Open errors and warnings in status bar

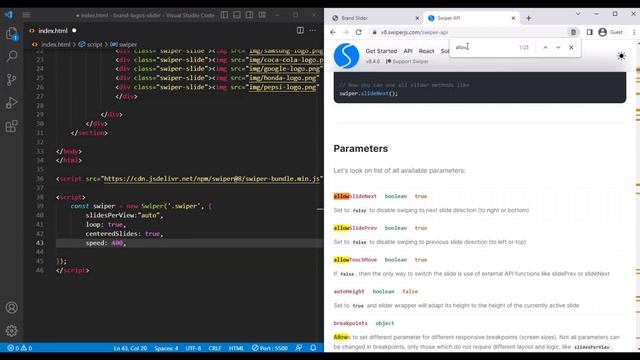point(20,348)
